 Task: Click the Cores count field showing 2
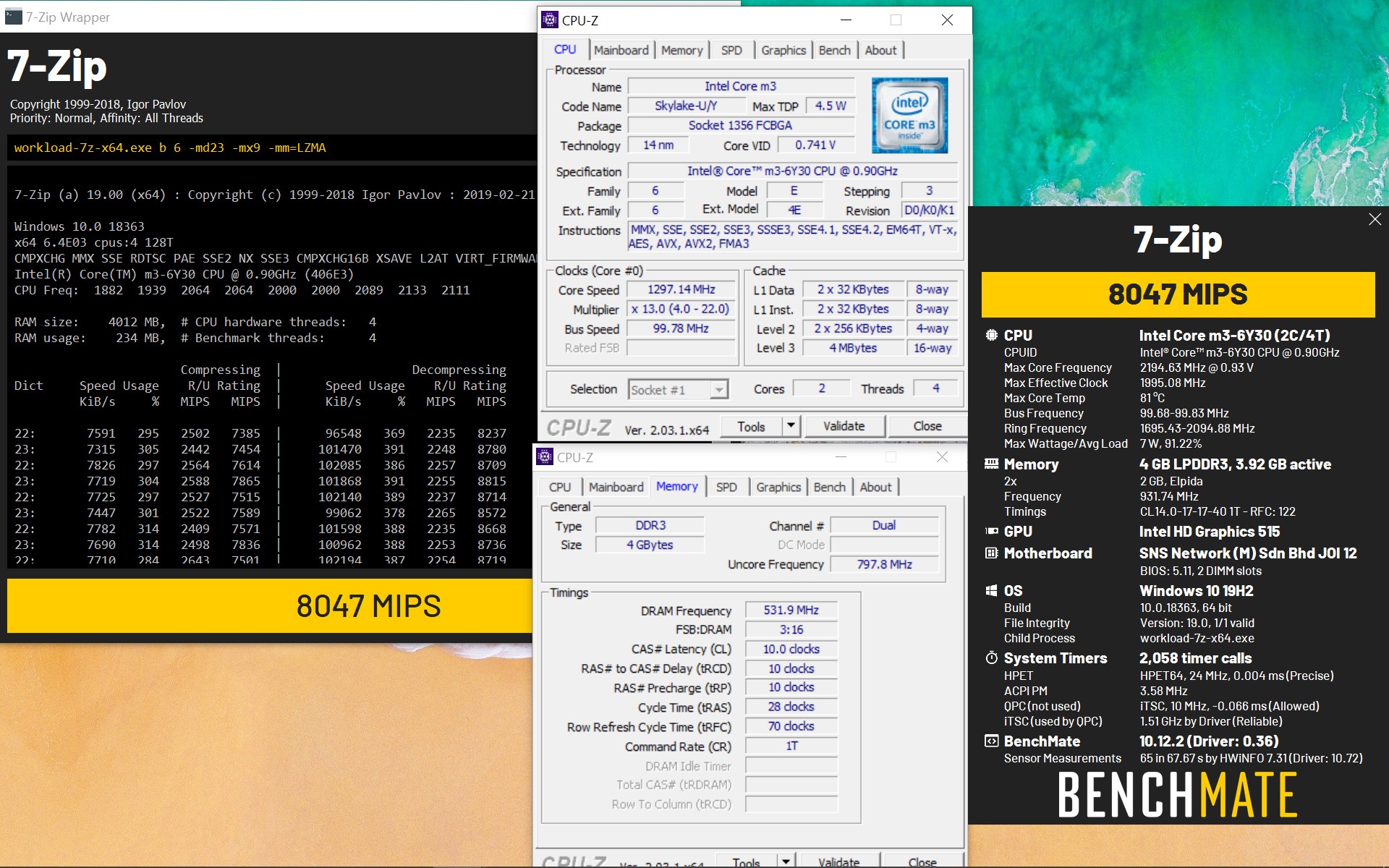(x=822, y=388)
